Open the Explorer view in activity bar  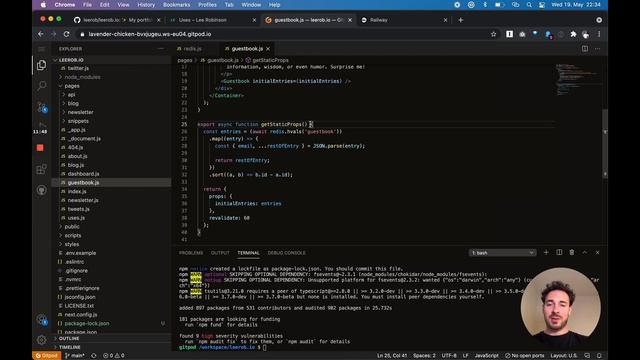pyautogui.click(x=41, y=65)
